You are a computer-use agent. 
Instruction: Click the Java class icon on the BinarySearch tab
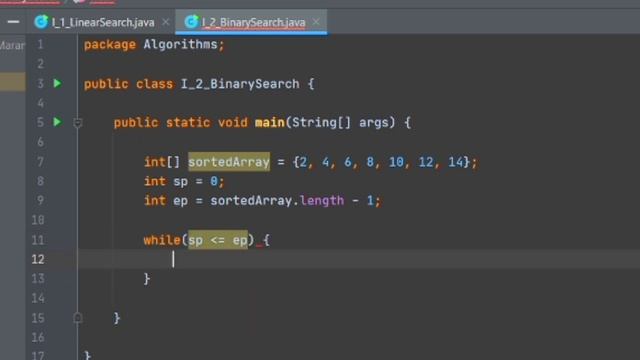coord(191,22)
